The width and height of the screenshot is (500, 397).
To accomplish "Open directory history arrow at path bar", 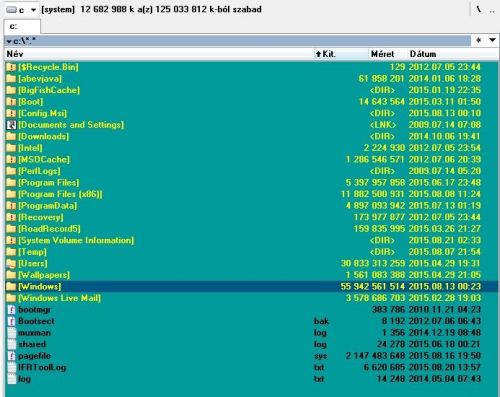I will pyautogui.click(x=493, y=40).
